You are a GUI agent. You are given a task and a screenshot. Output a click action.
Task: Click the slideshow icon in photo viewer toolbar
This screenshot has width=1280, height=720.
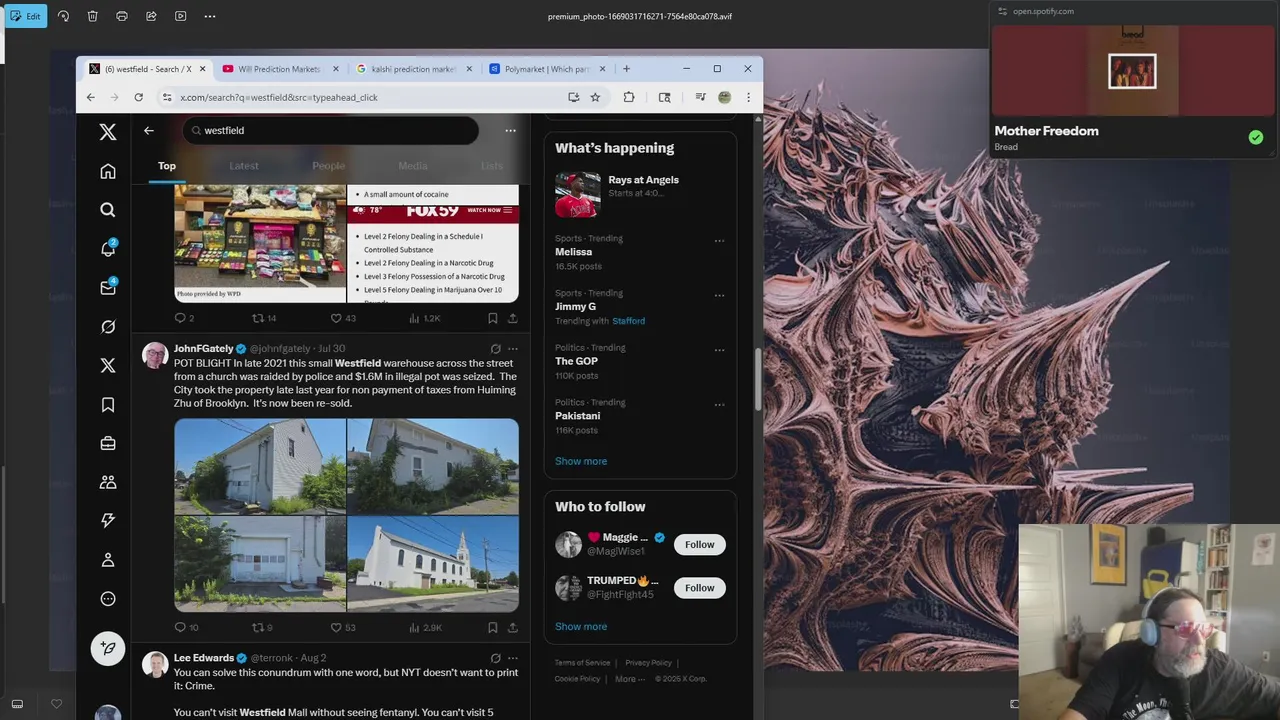click(x=180, y=16)
